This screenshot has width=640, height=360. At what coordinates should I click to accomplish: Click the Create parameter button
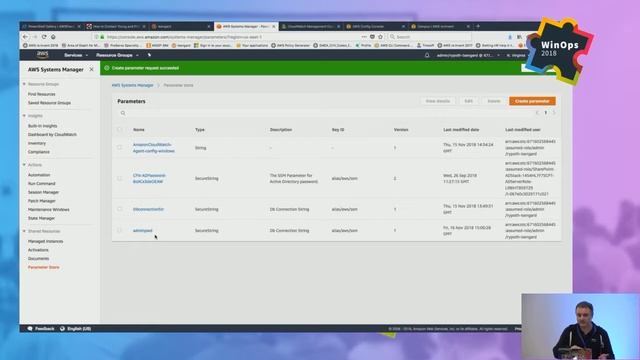(532, 101)
